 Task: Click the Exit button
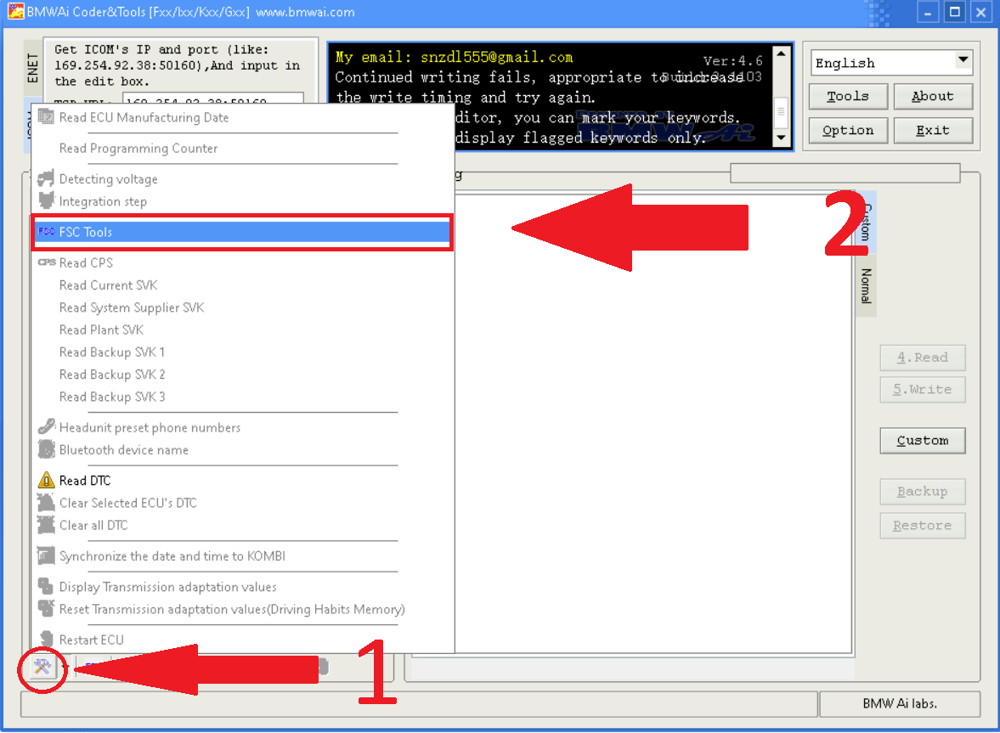[x=932, y=130]
